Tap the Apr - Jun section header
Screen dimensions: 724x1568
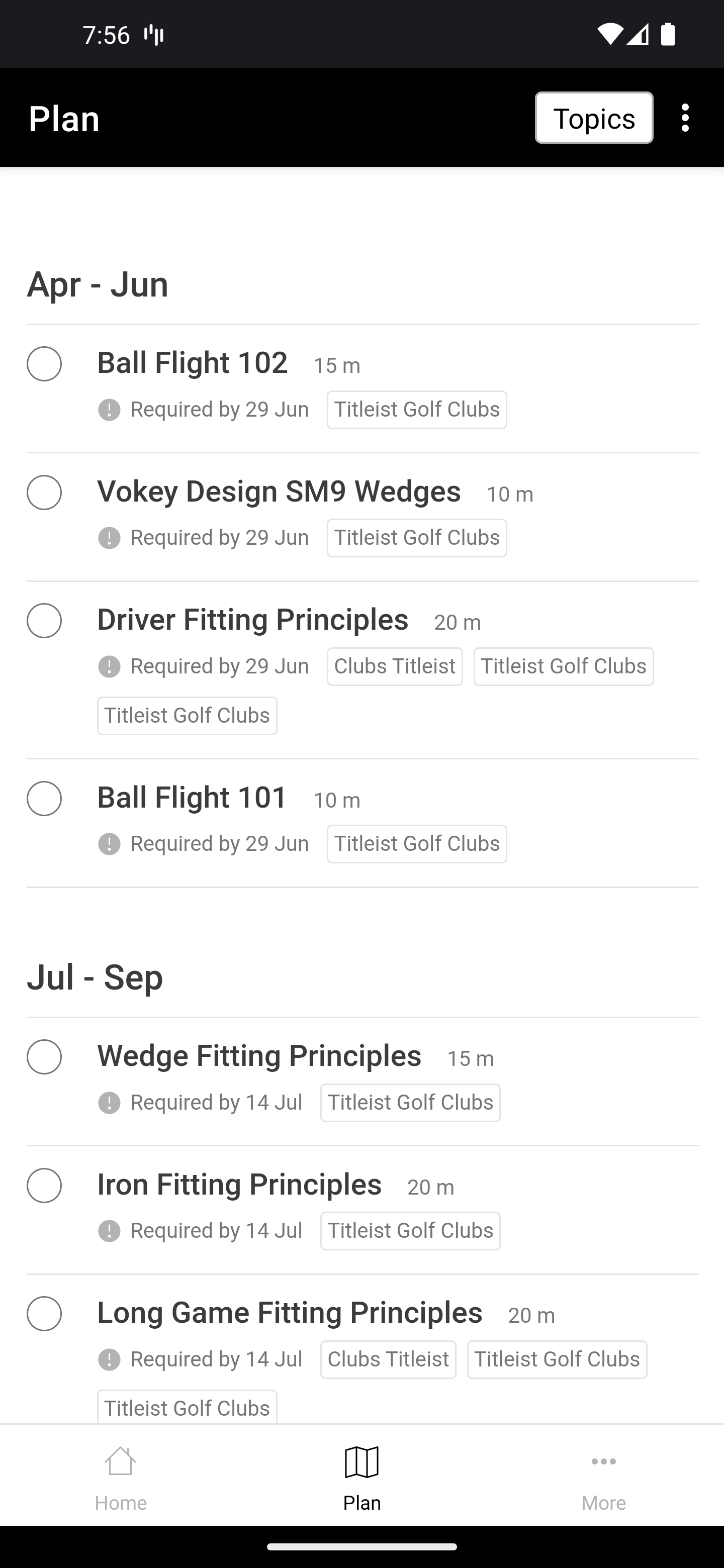[98, 284]
